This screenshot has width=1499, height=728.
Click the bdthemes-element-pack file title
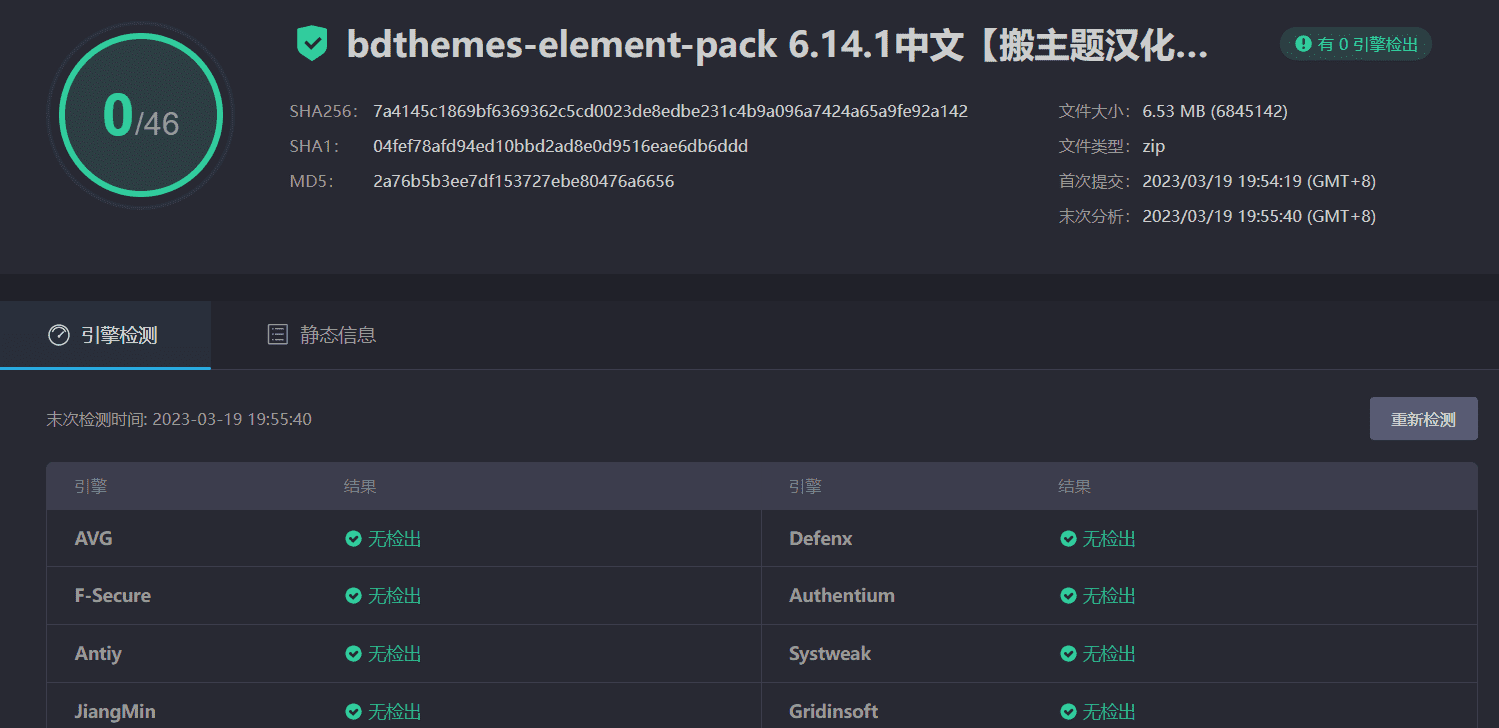click(x=777, y=45)
